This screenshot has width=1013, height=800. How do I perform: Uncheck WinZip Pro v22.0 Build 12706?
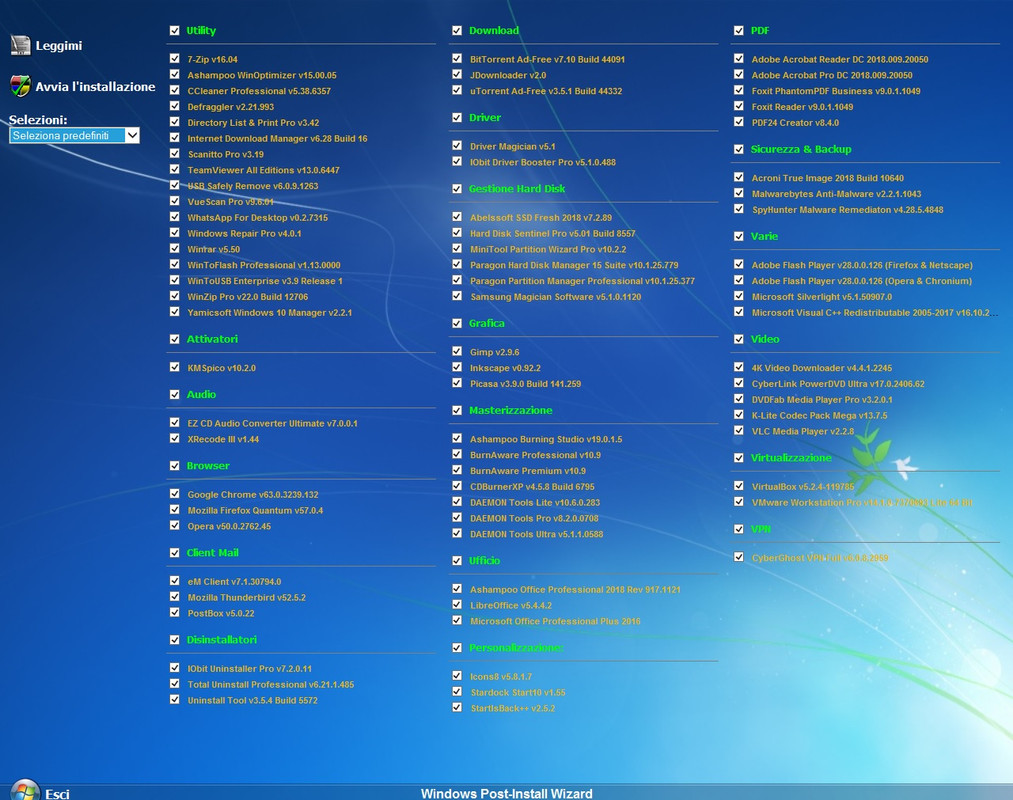click(x=174, y=296)
